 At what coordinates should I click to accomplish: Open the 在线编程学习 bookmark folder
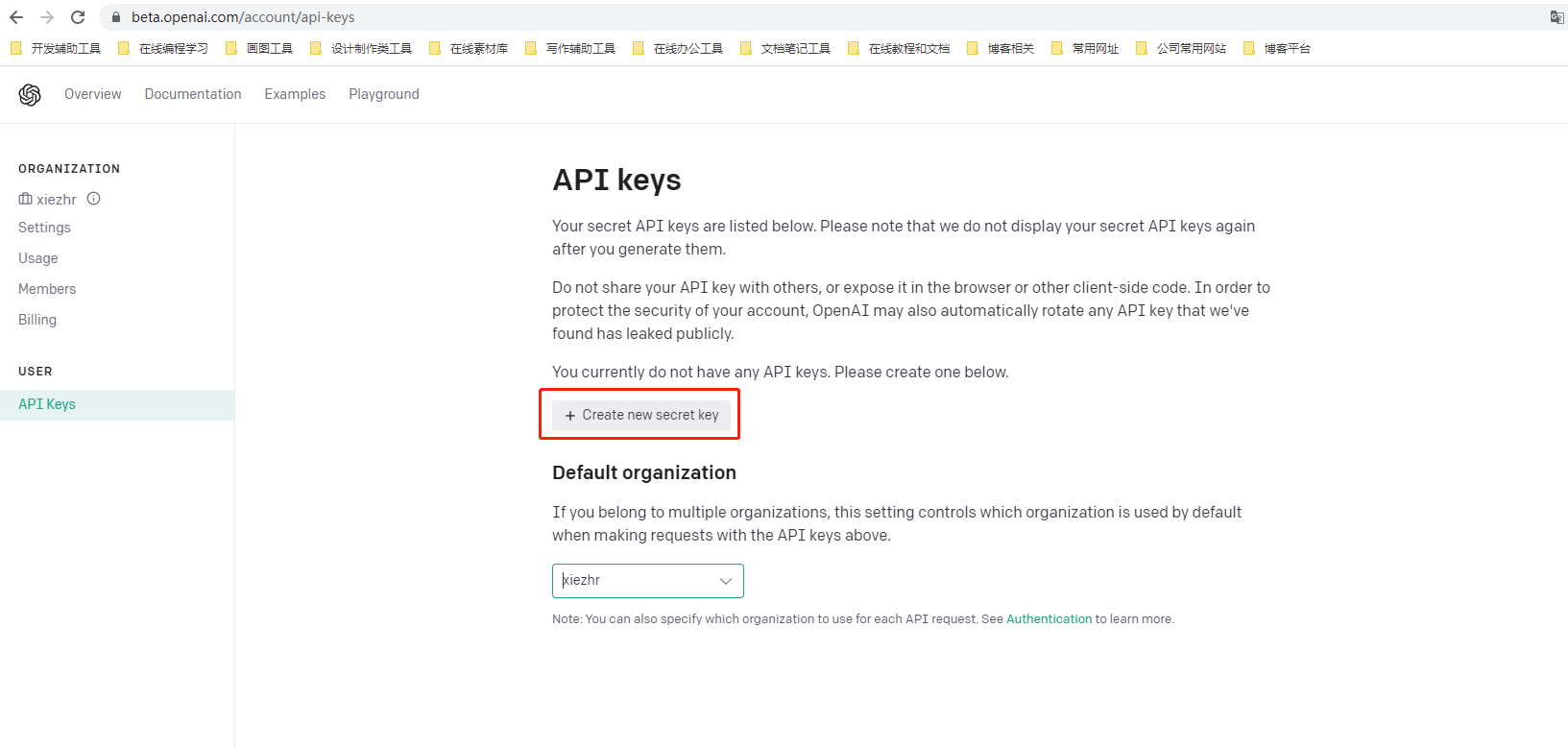[x=163, y=48]
